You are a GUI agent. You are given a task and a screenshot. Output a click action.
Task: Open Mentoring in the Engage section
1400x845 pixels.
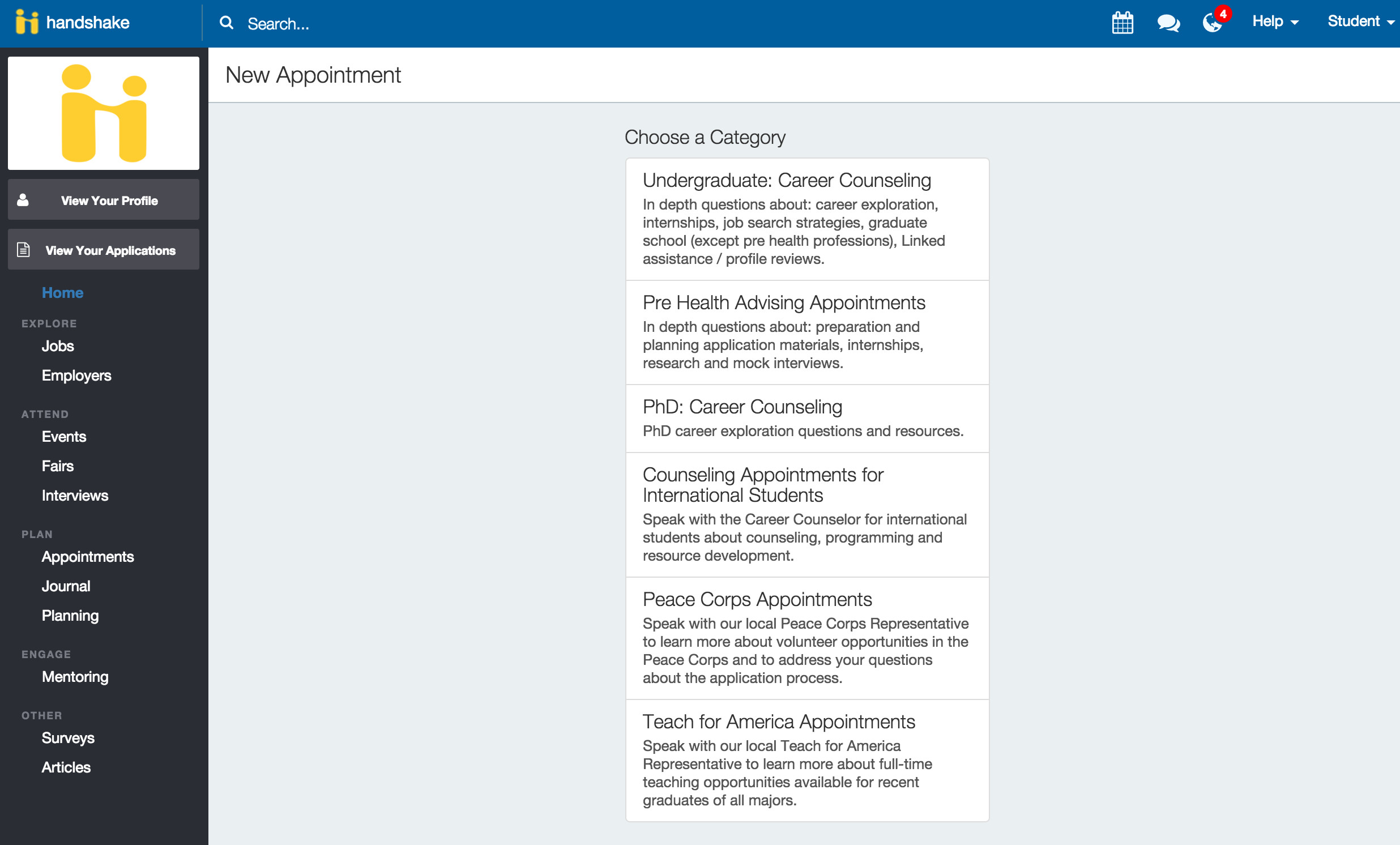point(75,677)
